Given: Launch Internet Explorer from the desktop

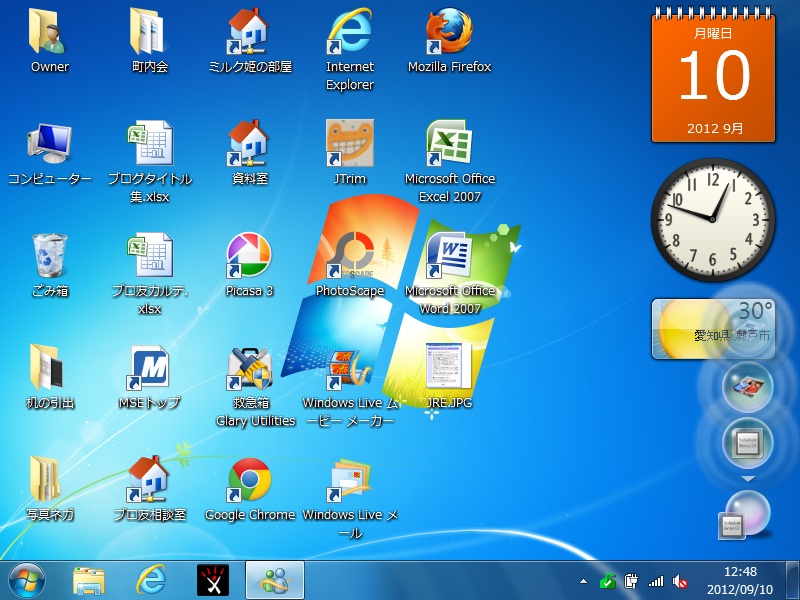Looking at the screenshot, I should (x=350, y=49).
